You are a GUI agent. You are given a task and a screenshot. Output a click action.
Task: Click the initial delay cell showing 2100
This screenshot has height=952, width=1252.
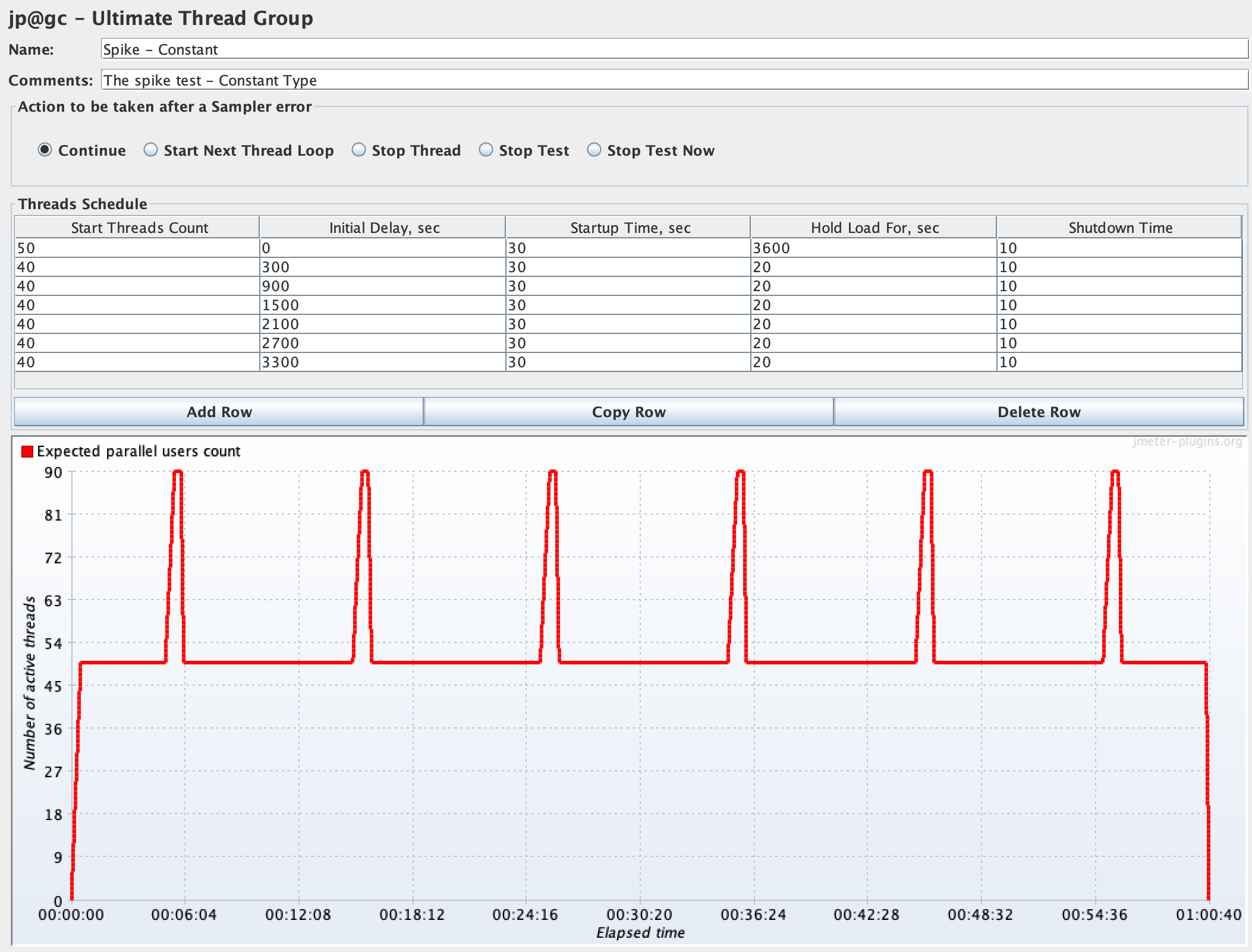pyautogui.click(x=382, y=324)
